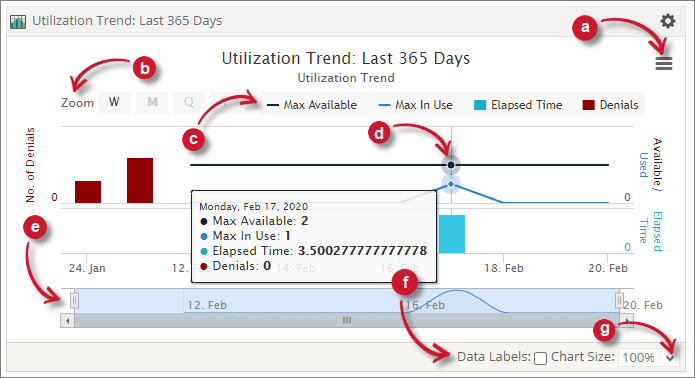Screen dimensions: 695x378
Task: Open the gear settings icon
Action: 668,21
